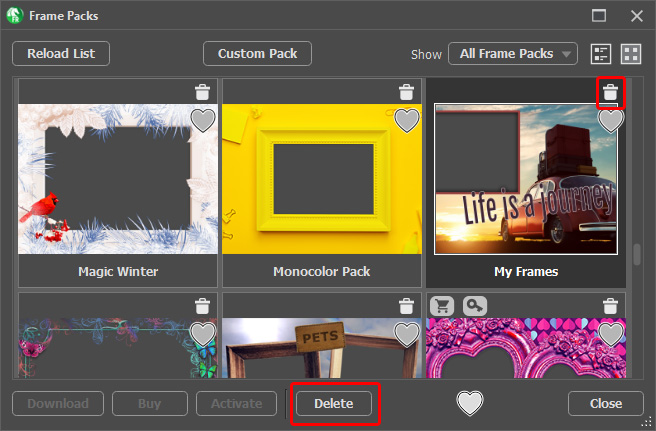Click the Close button

[606, 403]
